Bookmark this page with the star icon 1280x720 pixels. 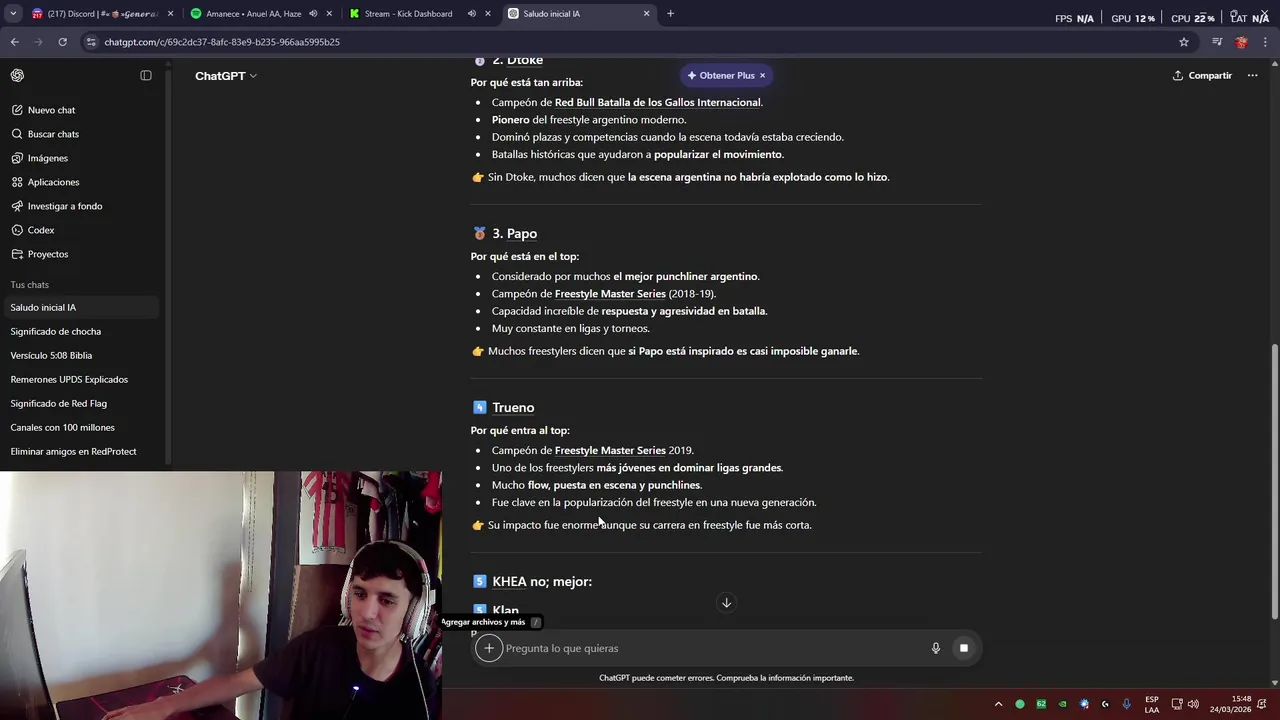pyautogui.click(x=1184, y=42)
